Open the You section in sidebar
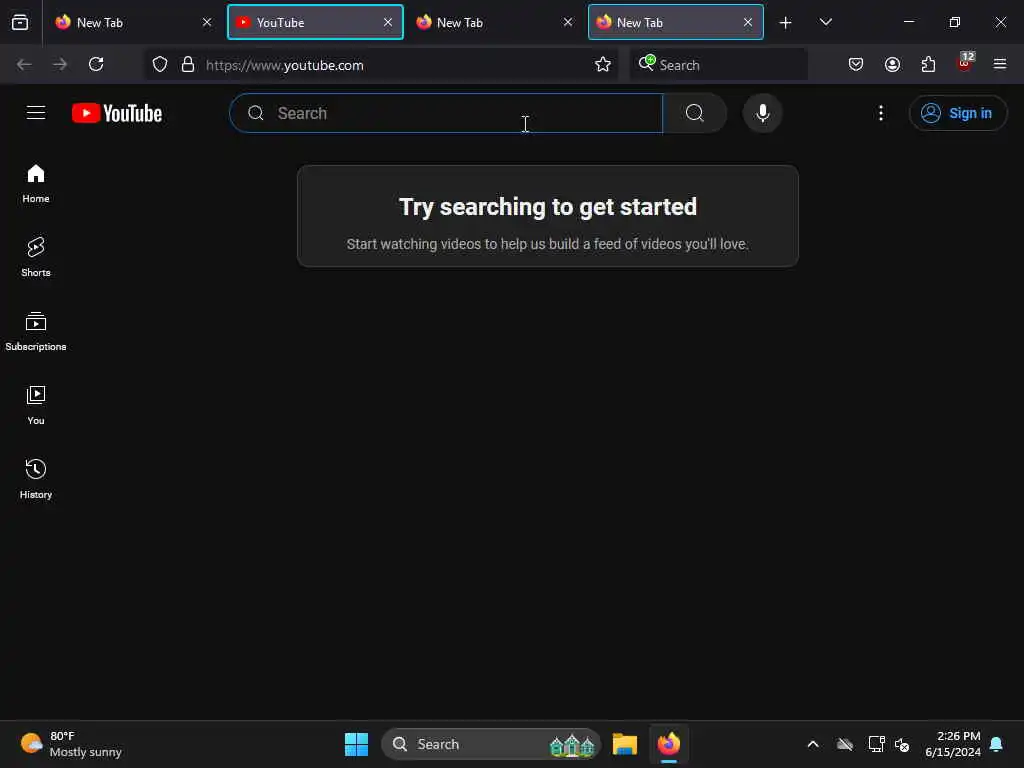The width and height of the screenshot is (1024, 768). click(x=36, y=406)
